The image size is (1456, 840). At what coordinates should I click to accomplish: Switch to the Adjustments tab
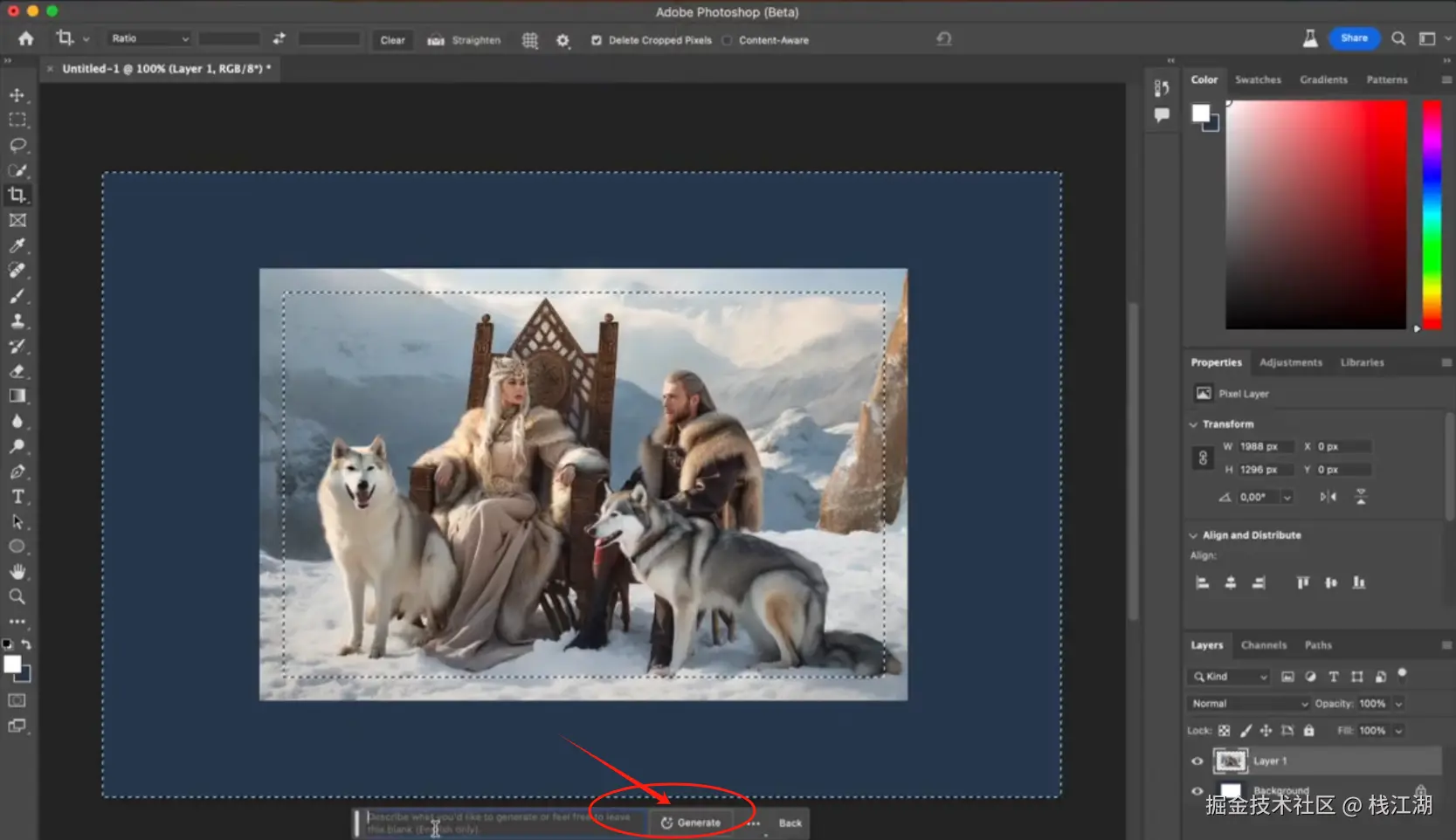[x=1290, y=362]
